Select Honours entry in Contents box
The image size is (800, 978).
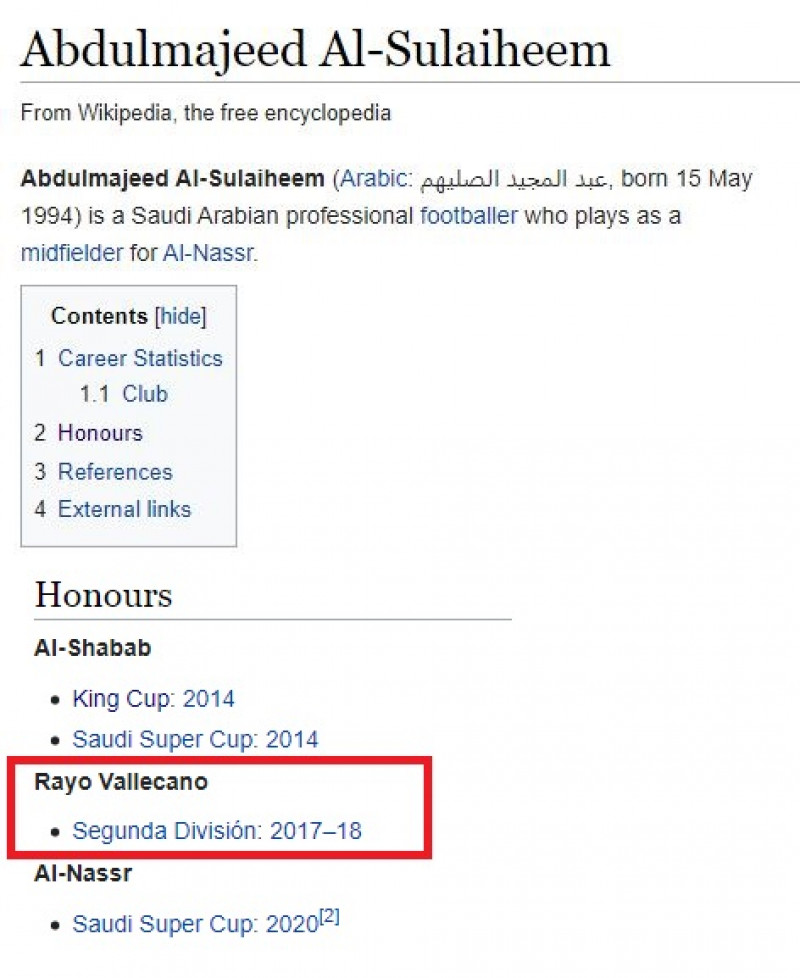click(x=100, y=433)
